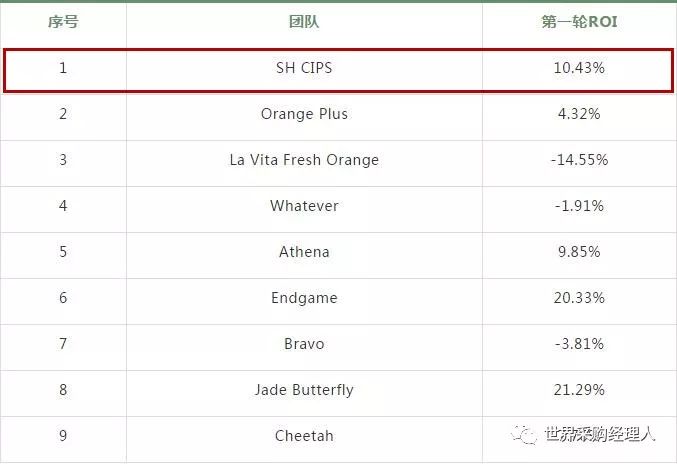677x464 pixels.
Task: Click the 10.43% ROI value
Action: (x=579, y=68)
